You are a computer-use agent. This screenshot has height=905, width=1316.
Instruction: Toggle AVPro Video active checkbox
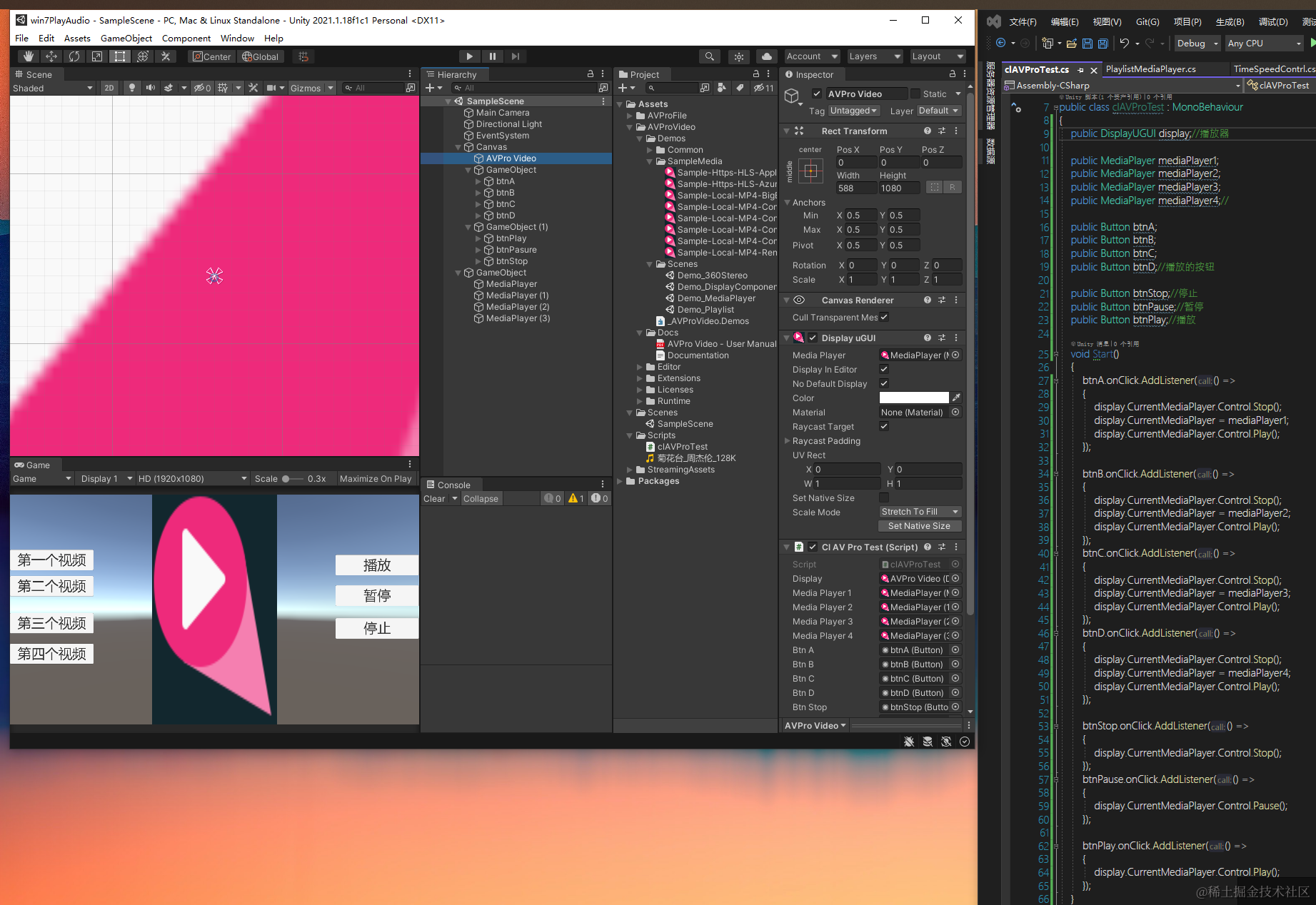pos(817,93)
